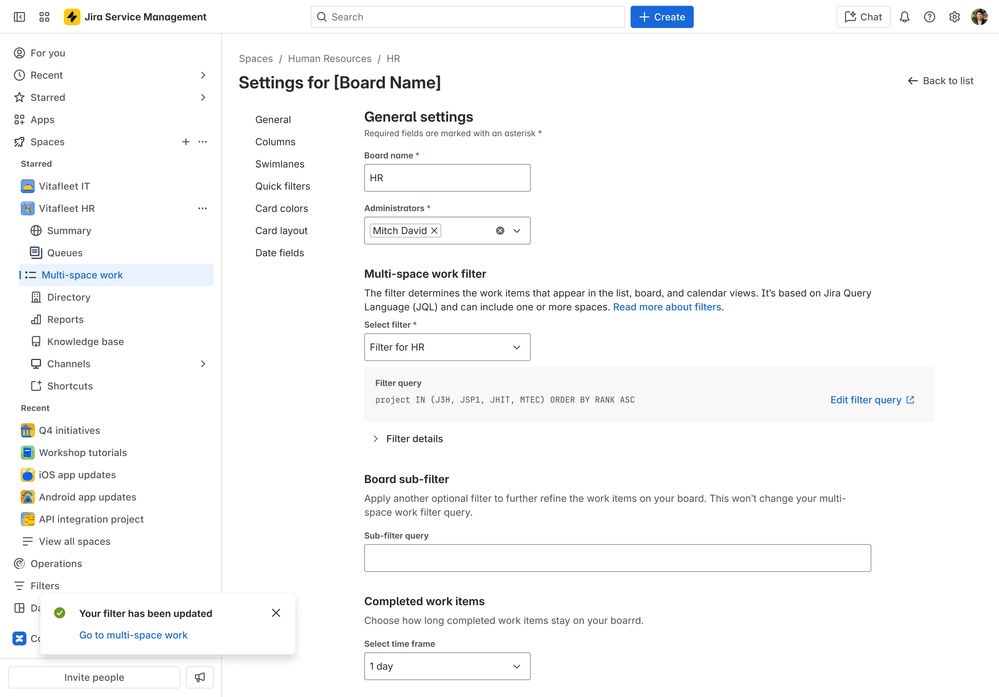Click Edit filter query link
Image resolution: width=999 pixels, height=697 pixels.
pyautogui.click(x=872, y=400)
